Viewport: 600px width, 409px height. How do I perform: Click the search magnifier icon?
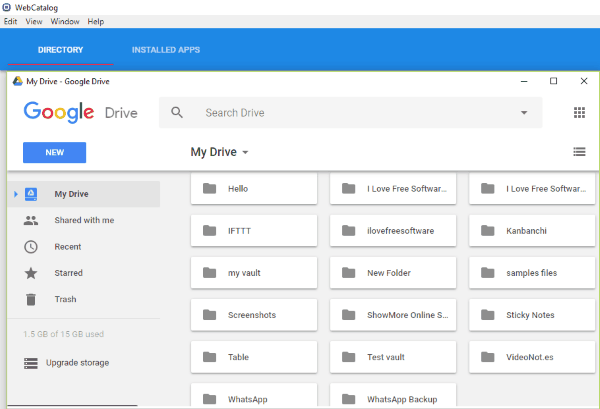pyautogui.click(x=177, y=113)
